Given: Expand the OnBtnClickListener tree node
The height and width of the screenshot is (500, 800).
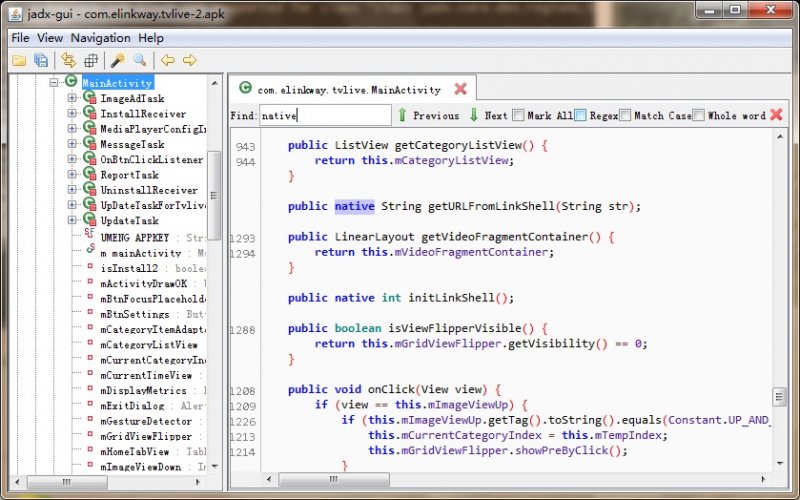Looking at the screenshot, I should coord(72,159).
